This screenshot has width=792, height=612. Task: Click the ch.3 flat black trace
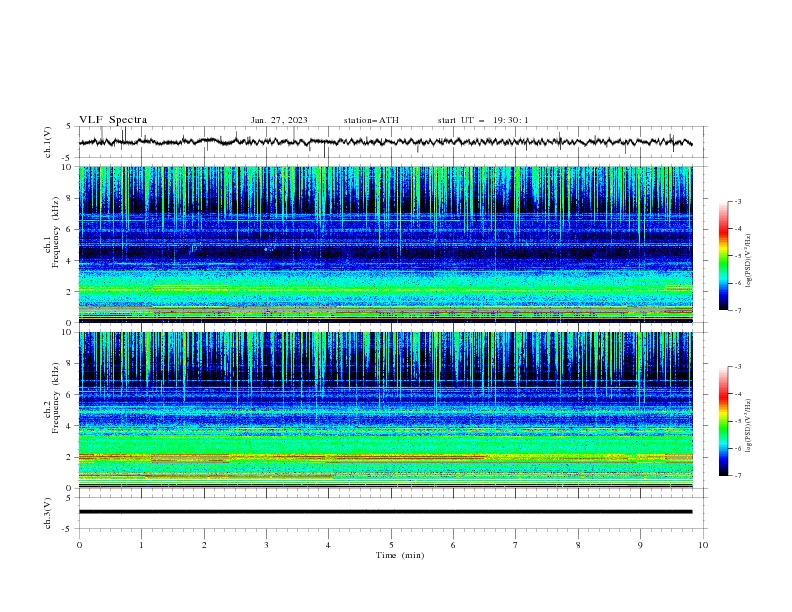click(x=385, y=512)
